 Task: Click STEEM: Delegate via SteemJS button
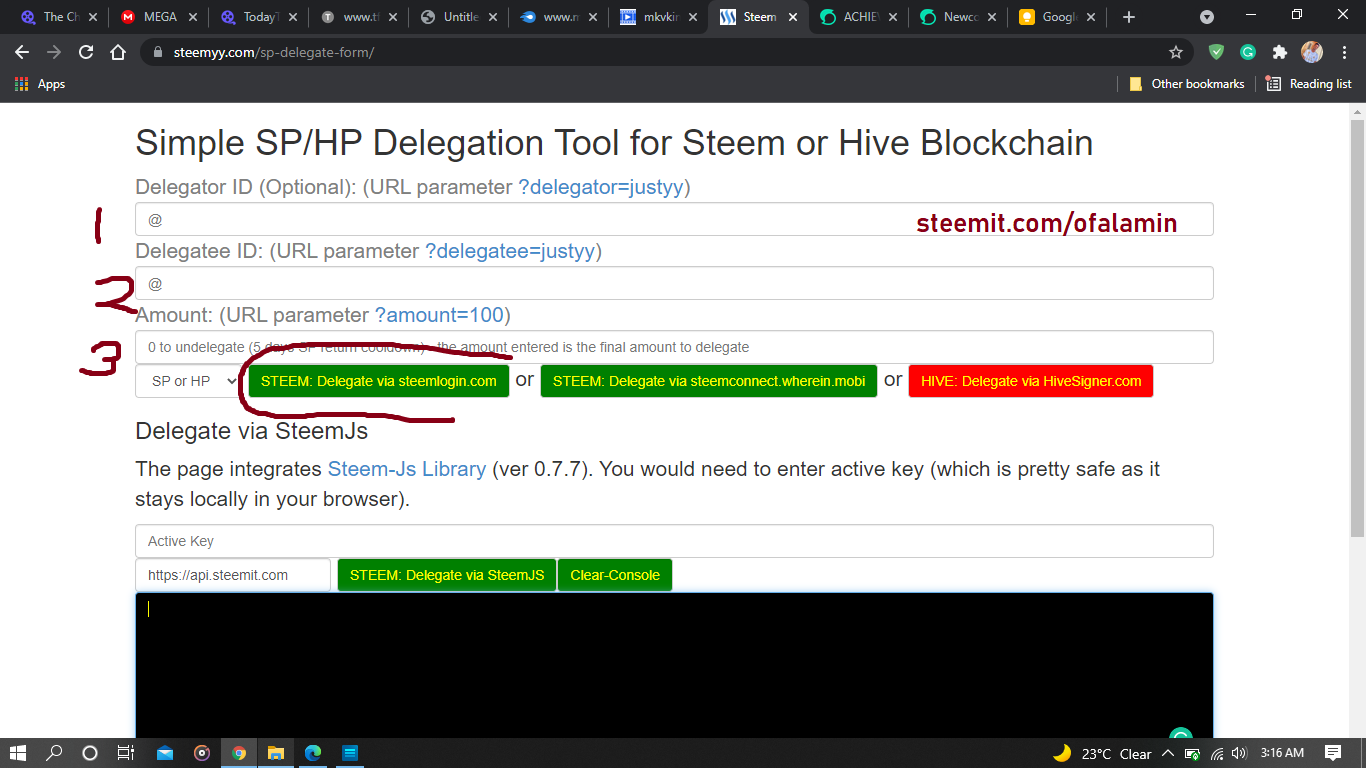coord(447,575)
